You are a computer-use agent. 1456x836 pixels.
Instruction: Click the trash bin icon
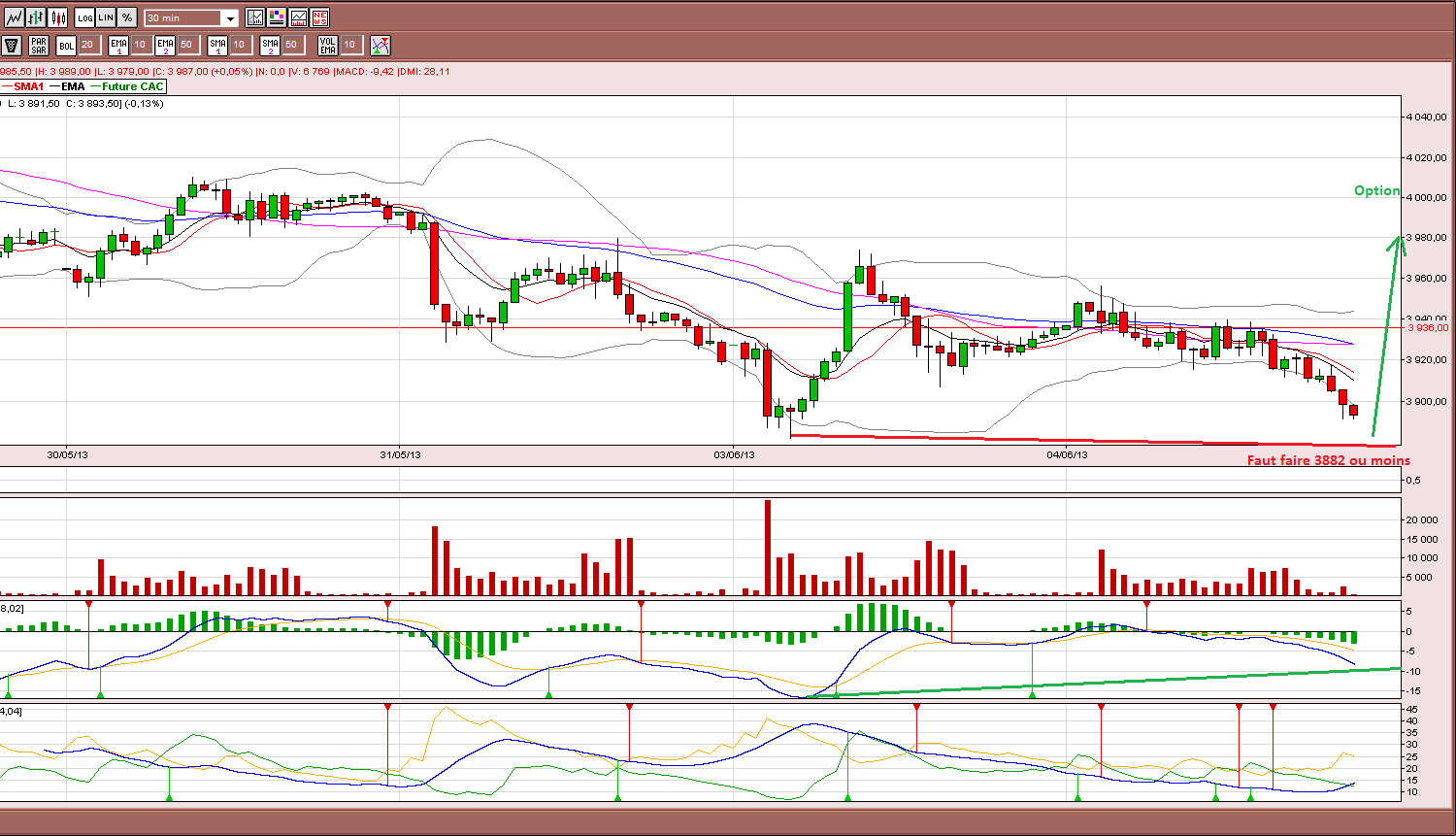[12, 45]
